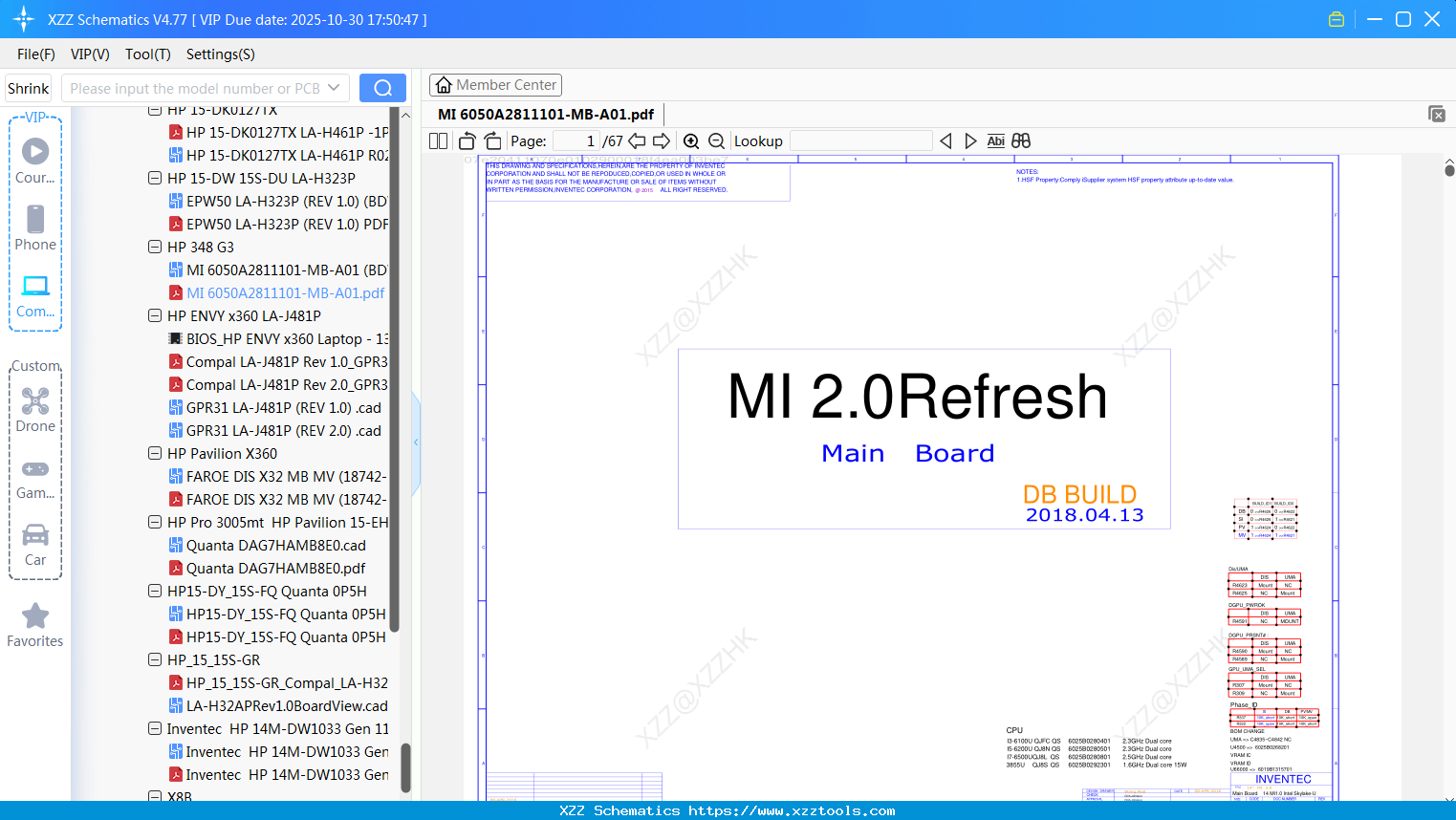Click the detach-panel icon at far right of tab bar
The width and height of the screenshot is (1456, 820).
click(1437, 114)
